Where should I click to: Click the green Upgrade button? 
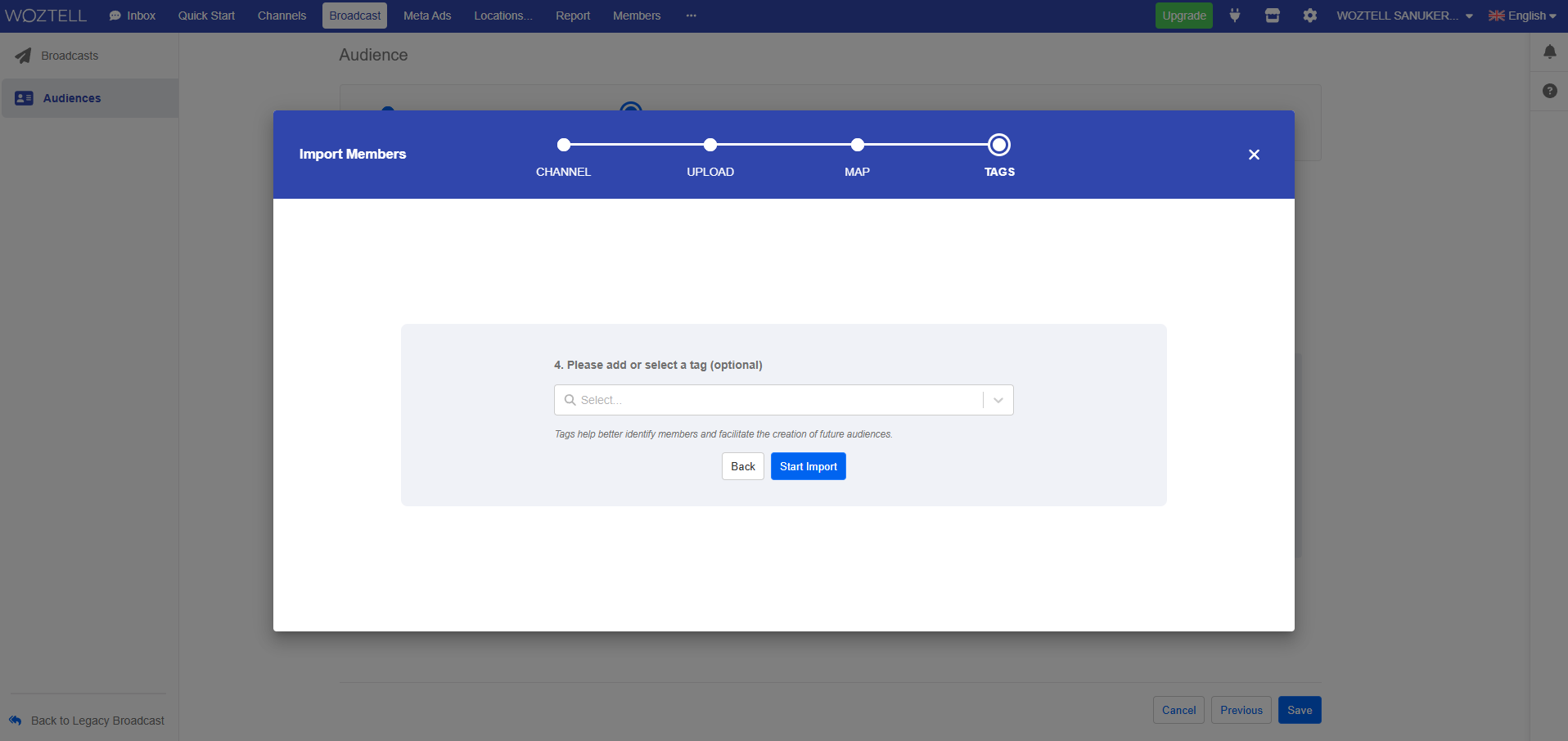click(1184, 15)
